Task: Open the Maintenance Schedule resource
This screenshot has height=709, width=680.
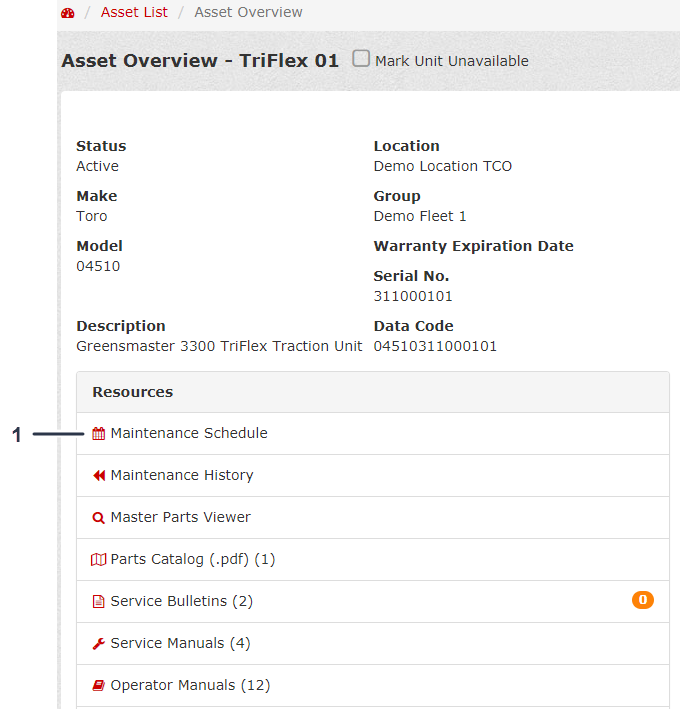Action: [x=189, y=434]
